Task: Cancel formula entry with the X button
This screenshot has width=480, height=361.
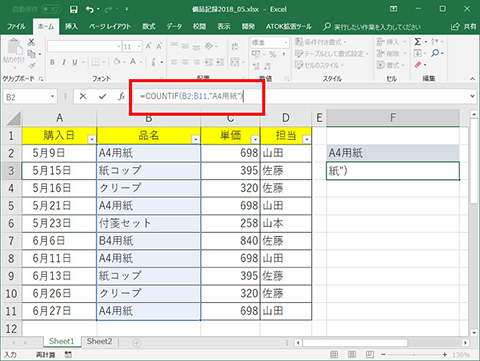Action: 83,97
